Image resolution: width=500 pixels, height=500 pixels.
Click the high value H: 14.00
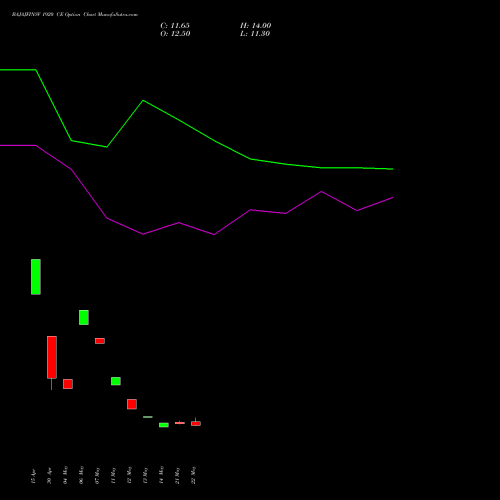(x=256, y=26)
